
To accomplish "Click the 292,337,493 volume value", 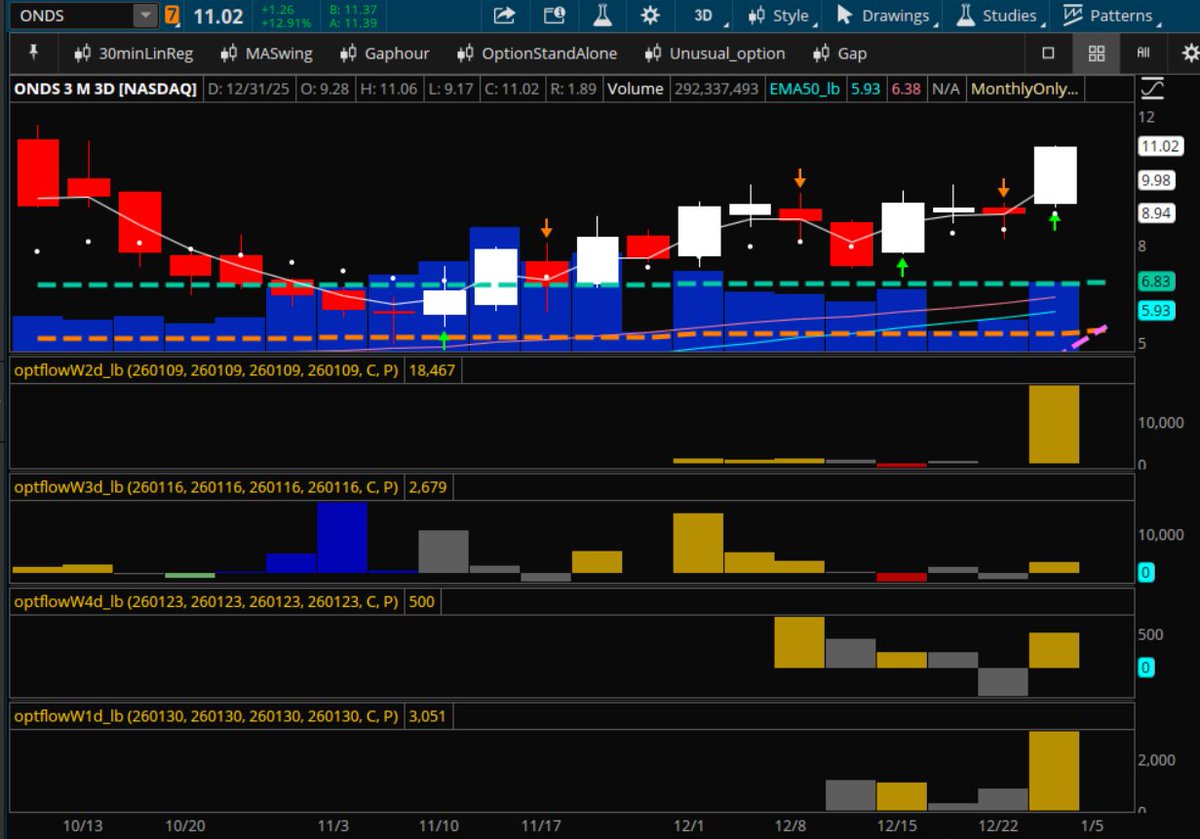I will (715, 89).
